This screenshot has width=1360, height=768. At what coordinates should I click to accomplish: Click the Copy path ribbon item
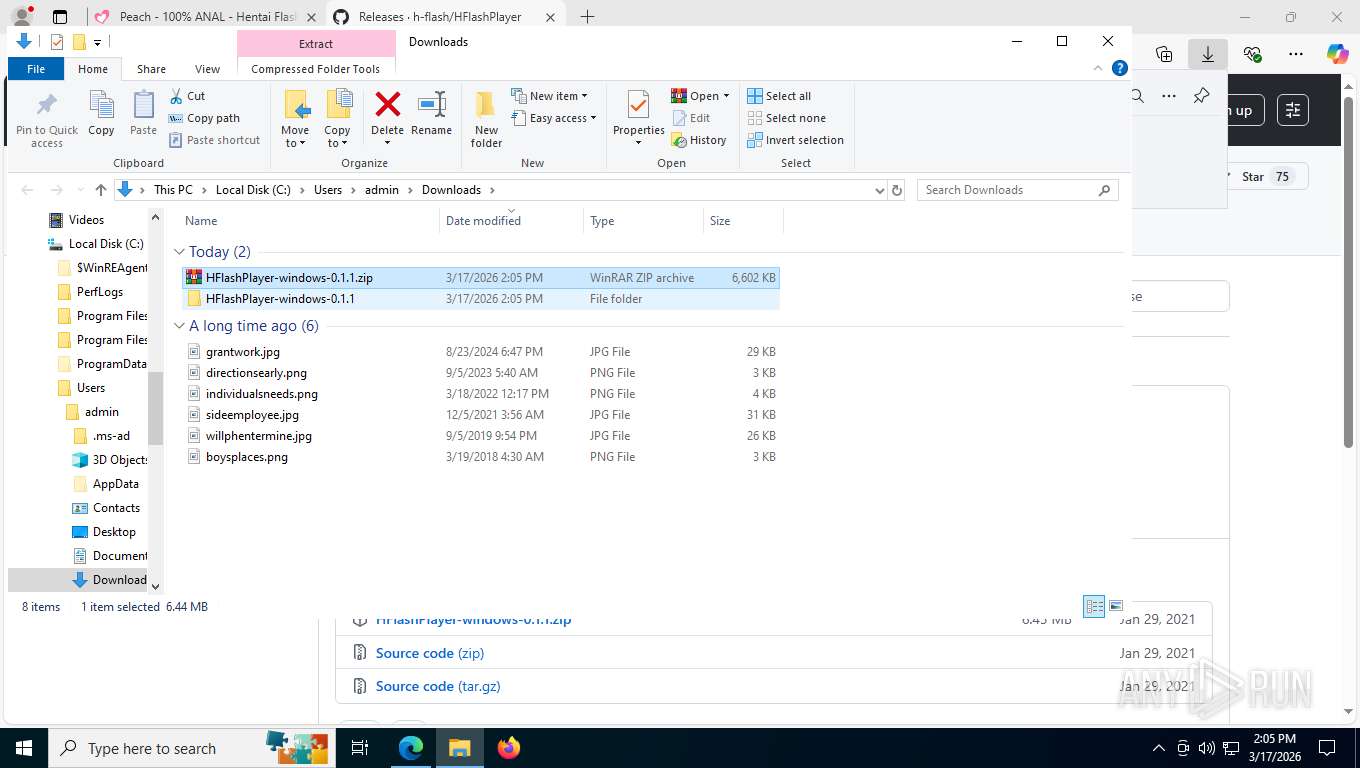(x=204, y=118)
